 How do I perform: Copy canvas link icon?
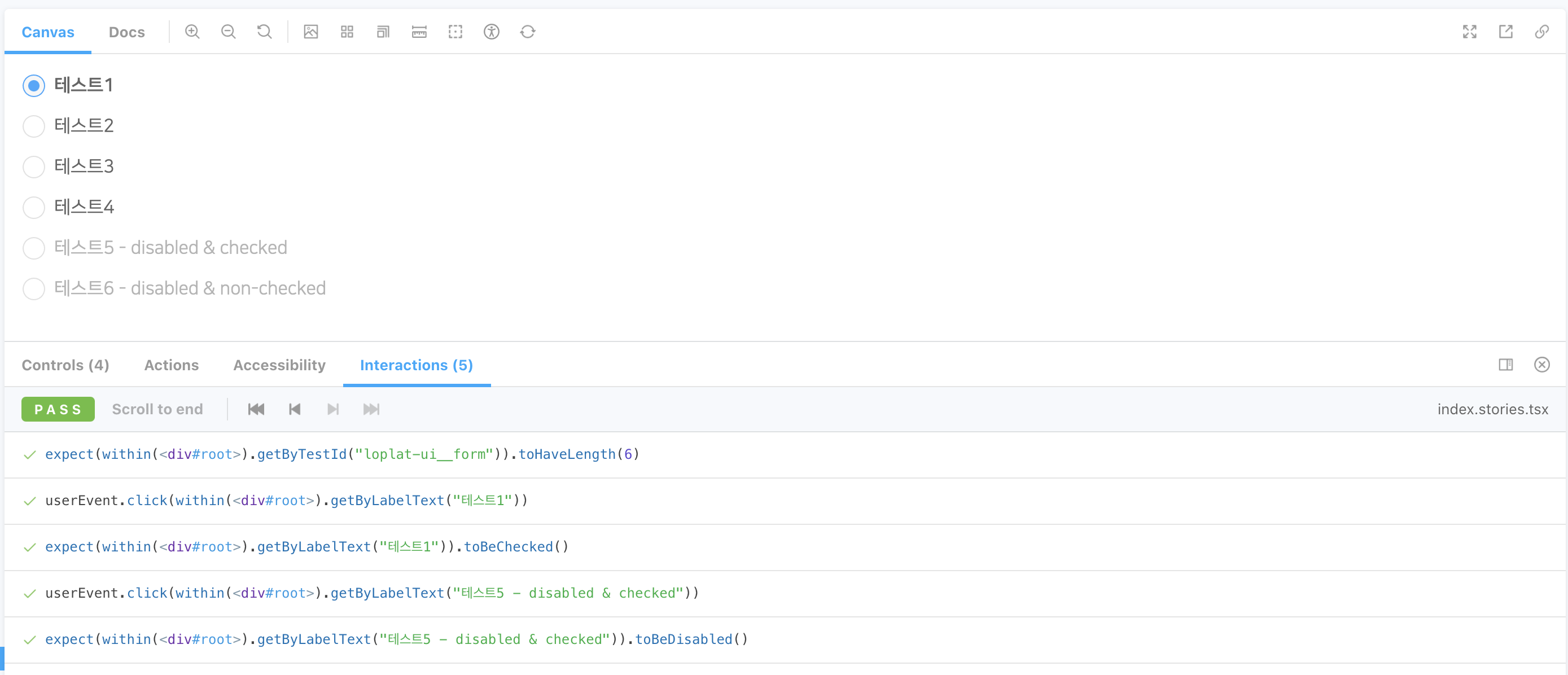pos(1541,32)
